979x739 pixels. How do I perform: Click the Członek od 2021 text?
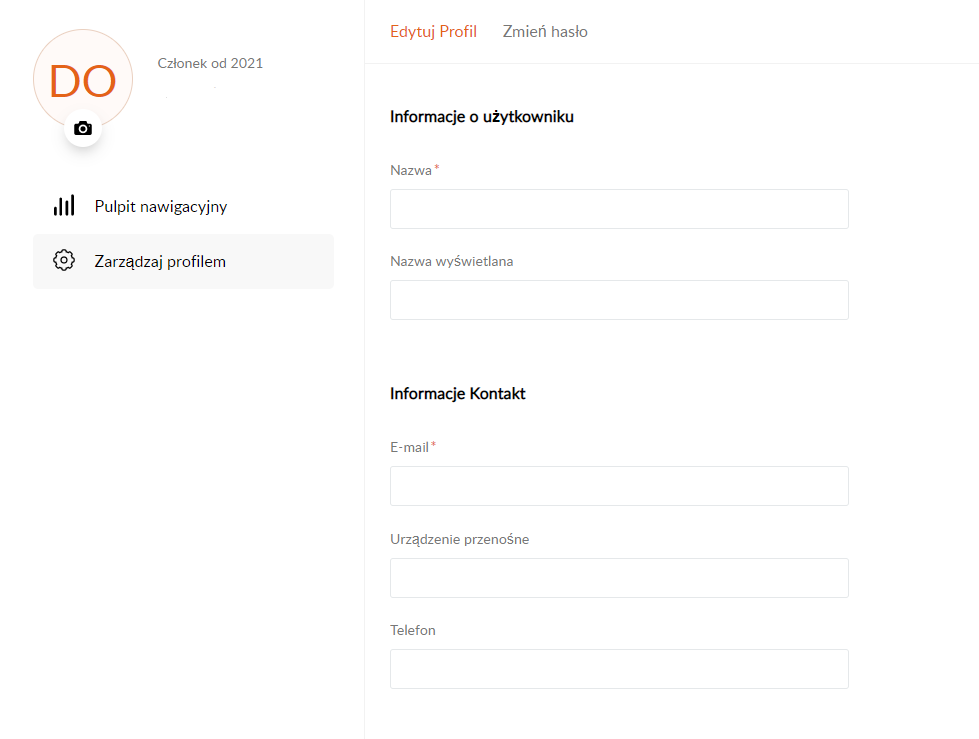pyautogui.click(x=210, y=63)
